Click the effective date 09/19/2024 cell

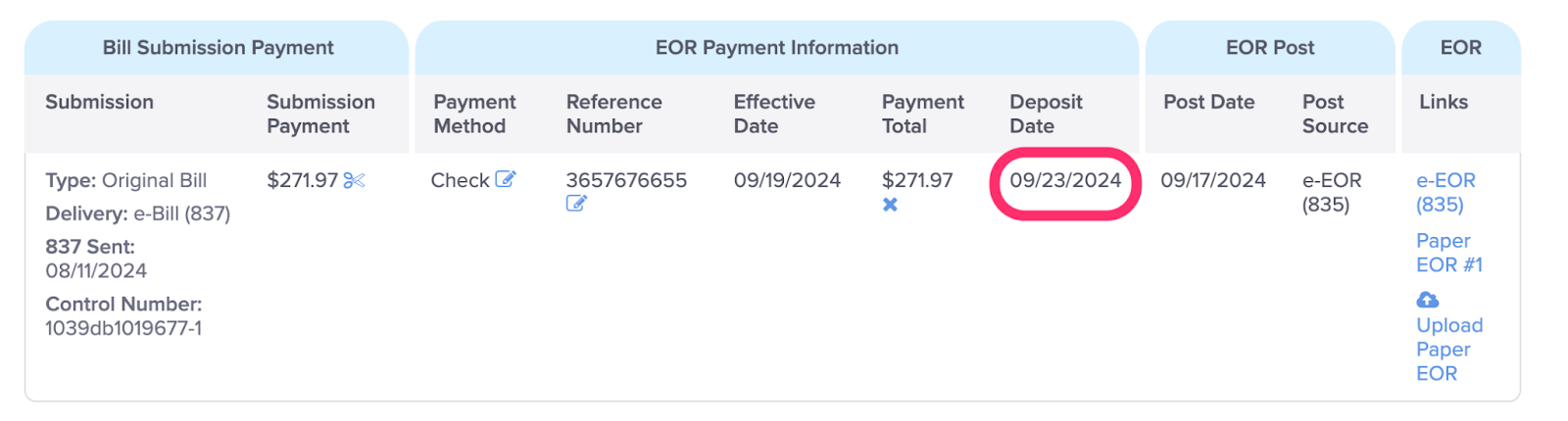pos(787,180)
